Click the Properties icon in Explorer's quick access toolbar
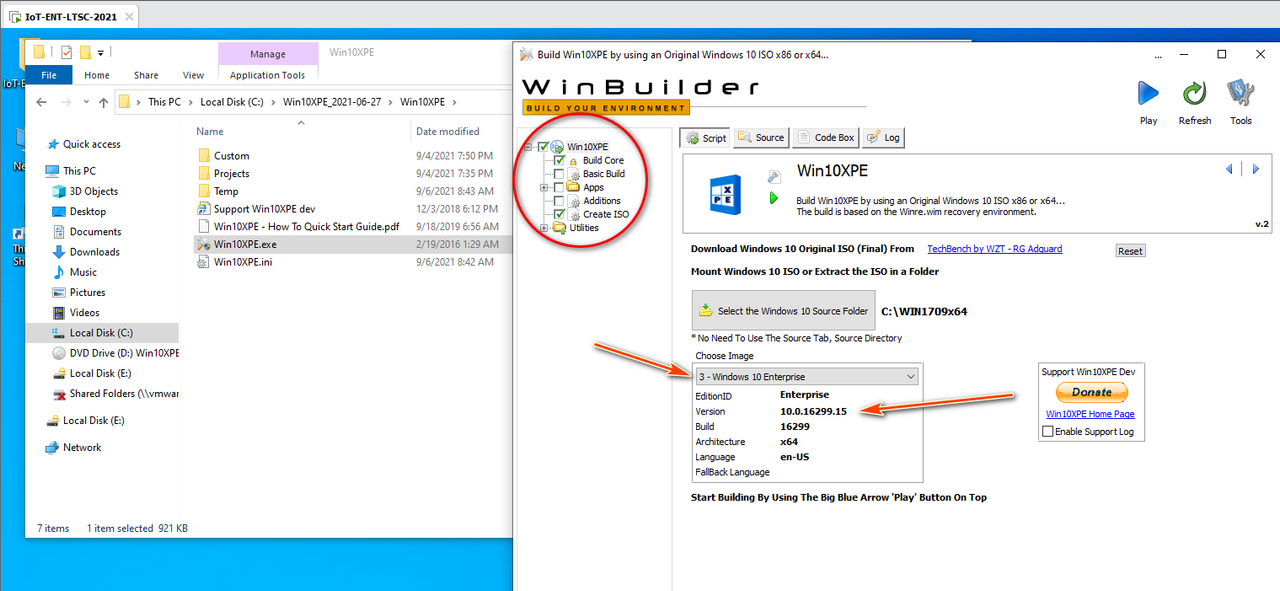 coord(66,52)
